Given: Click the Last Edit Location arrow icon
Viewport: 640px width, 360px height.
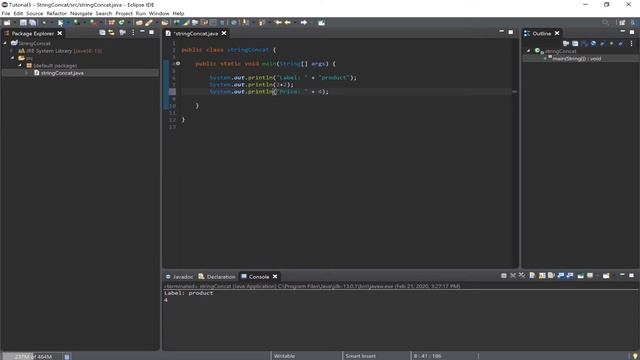Looking at the screenshot, I should coord(278,23).
